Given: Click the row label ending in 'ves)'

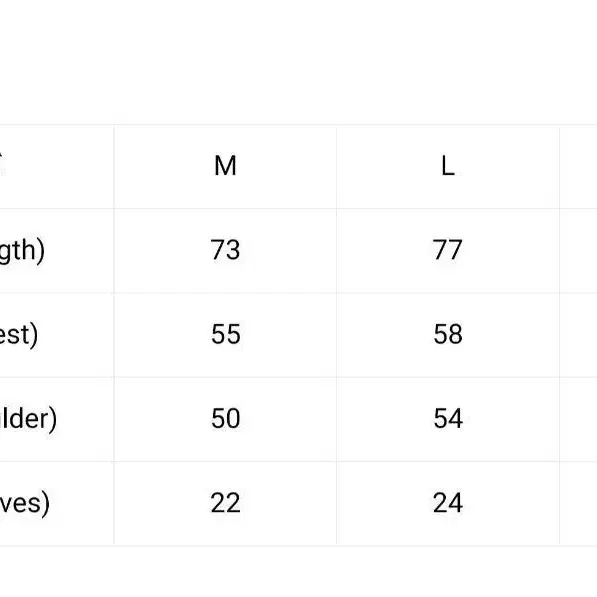Looking at the screenshot, I should pyautogui.click(x=25, y=503).
